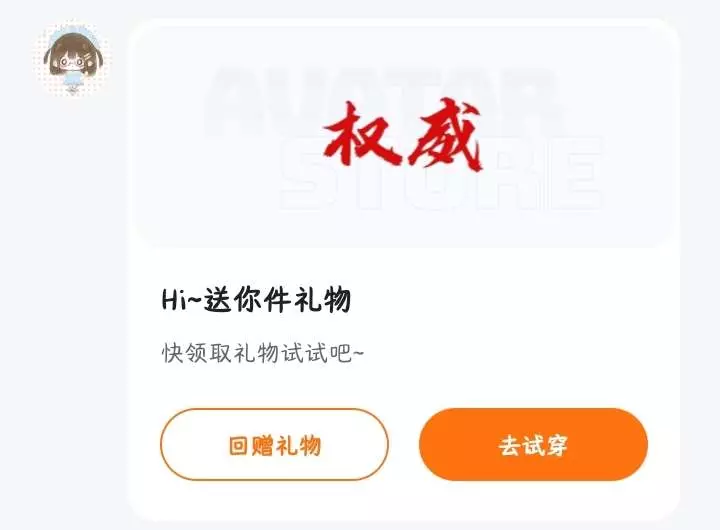Tap the faded STORE watermark word
Image resolution: width=720 pixels, height=530 pixels.
click(x=441, y=173)
